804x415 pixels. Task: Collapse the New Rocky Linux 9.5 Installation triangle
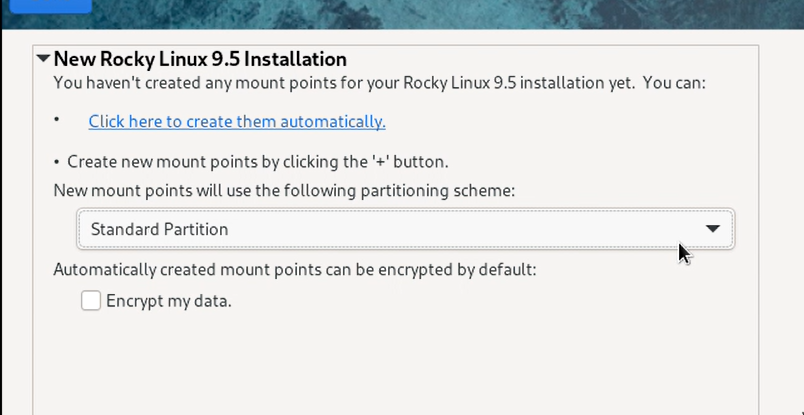[x=43, y=58]
